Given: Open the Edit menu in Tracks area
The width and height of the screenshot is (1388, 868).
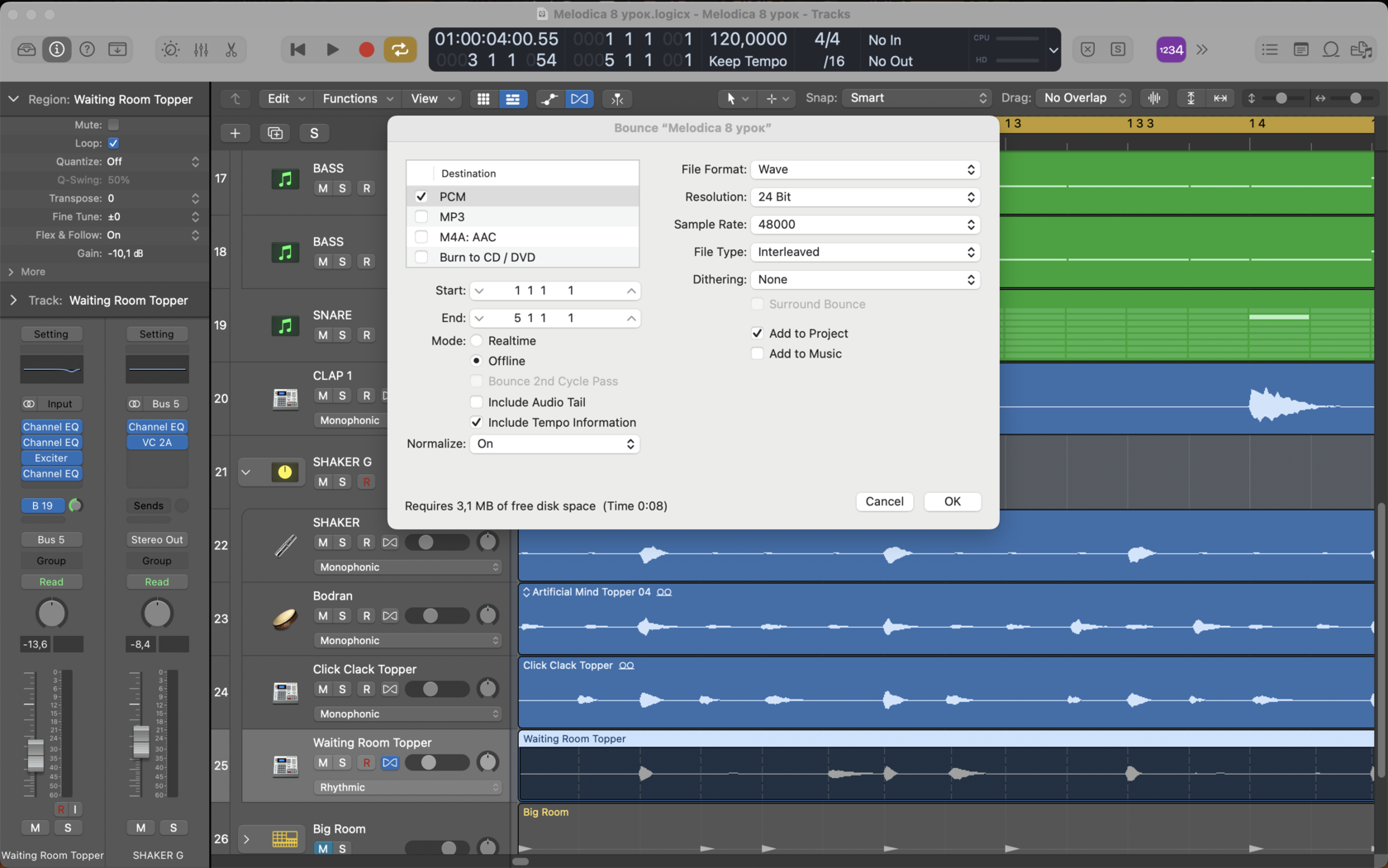Looking at the screenshot, I should coord(286,98).
